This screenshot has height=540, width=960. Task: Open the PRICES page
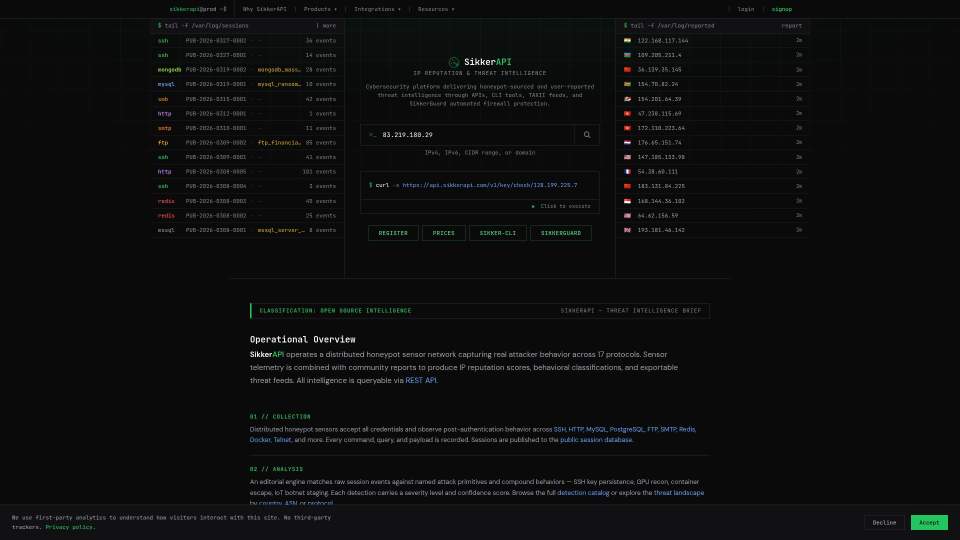(443, 233)
